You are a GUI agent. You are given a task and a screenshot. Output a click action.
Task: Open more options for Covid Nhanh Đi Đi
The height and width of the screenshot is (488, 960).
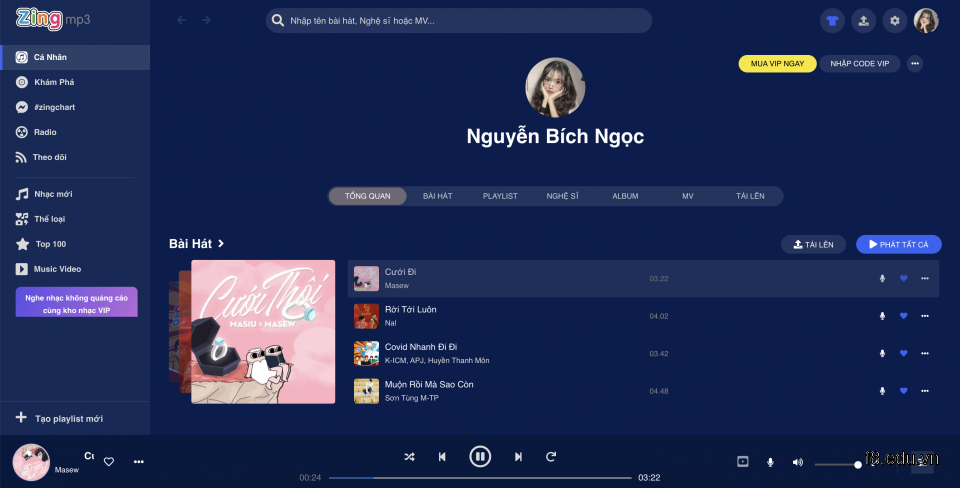pos(924,353)
